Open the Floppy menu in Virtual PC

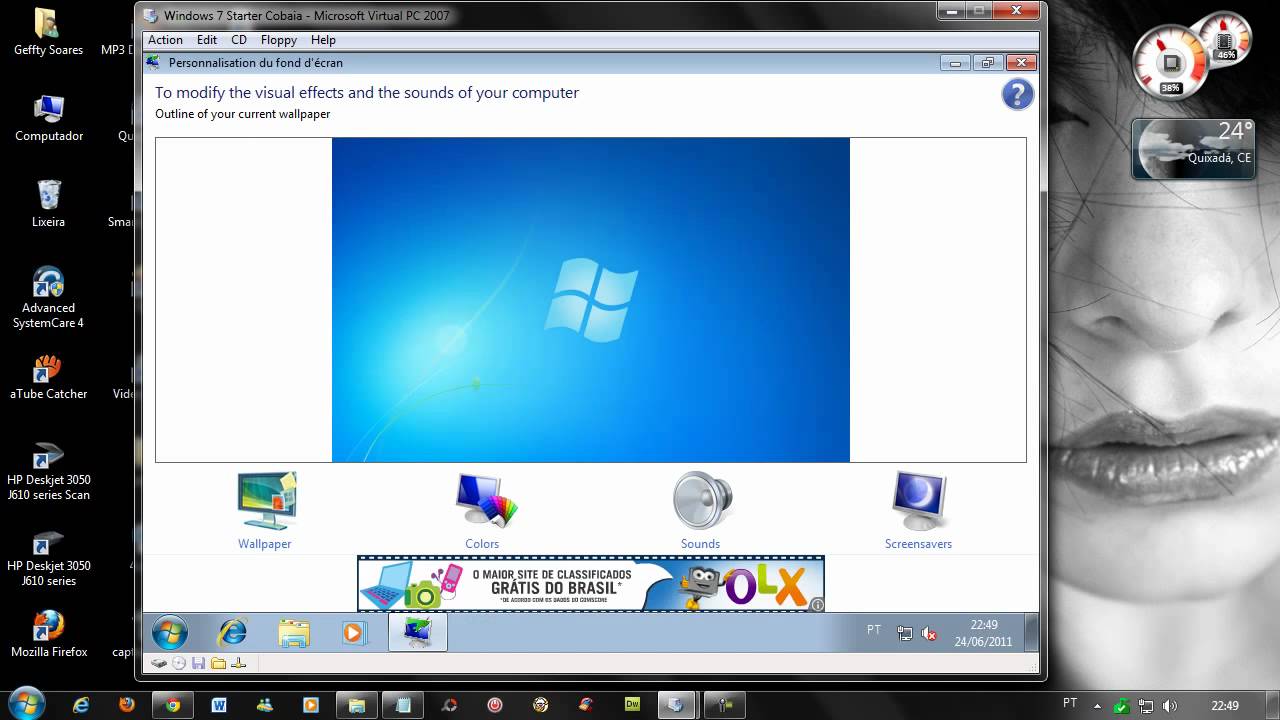278,40
